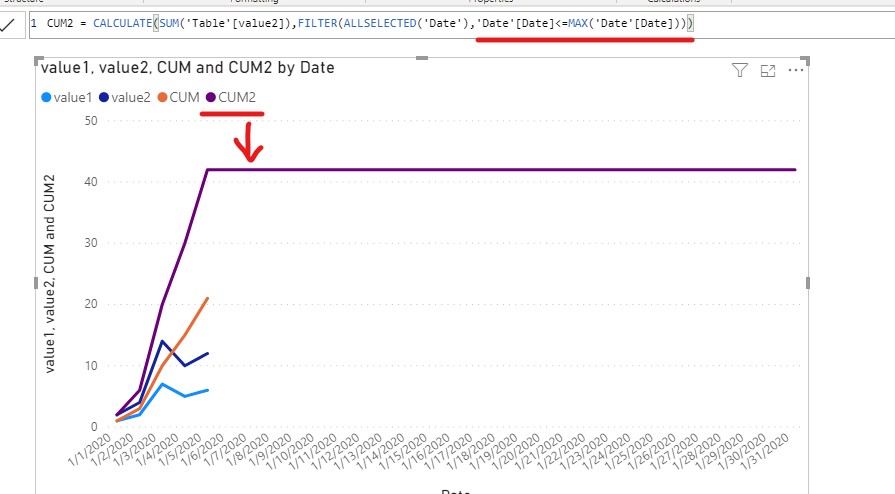Viewport: 895px width, 494px height.
Task: Select the top-center resize handle of chart
Action: click(x=422, y=58)
